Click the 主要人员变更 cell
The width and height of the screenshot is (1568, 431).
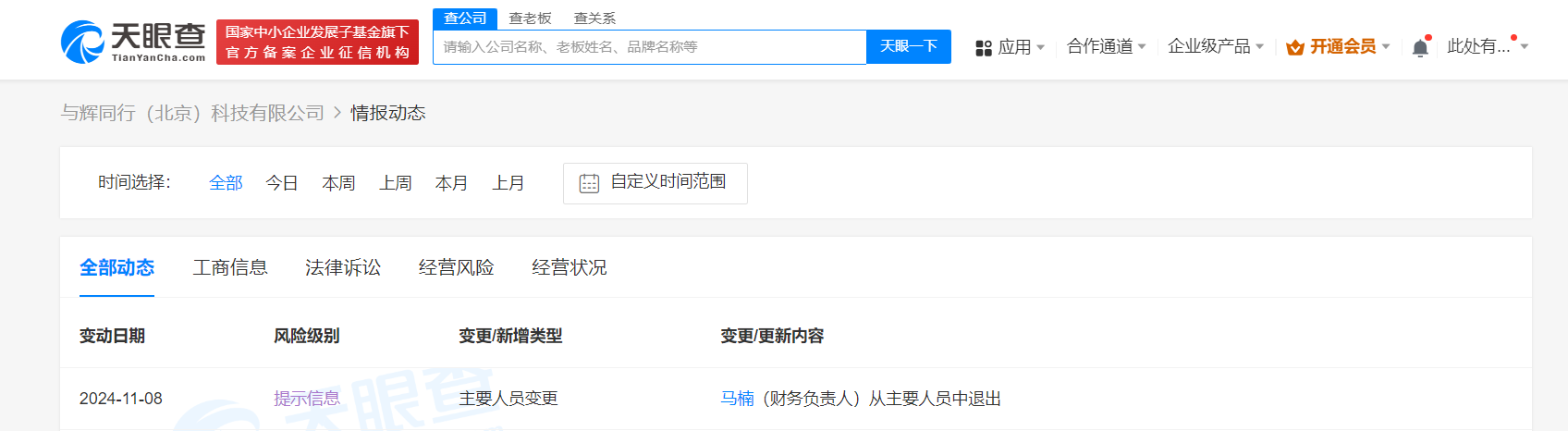point(508,399)
